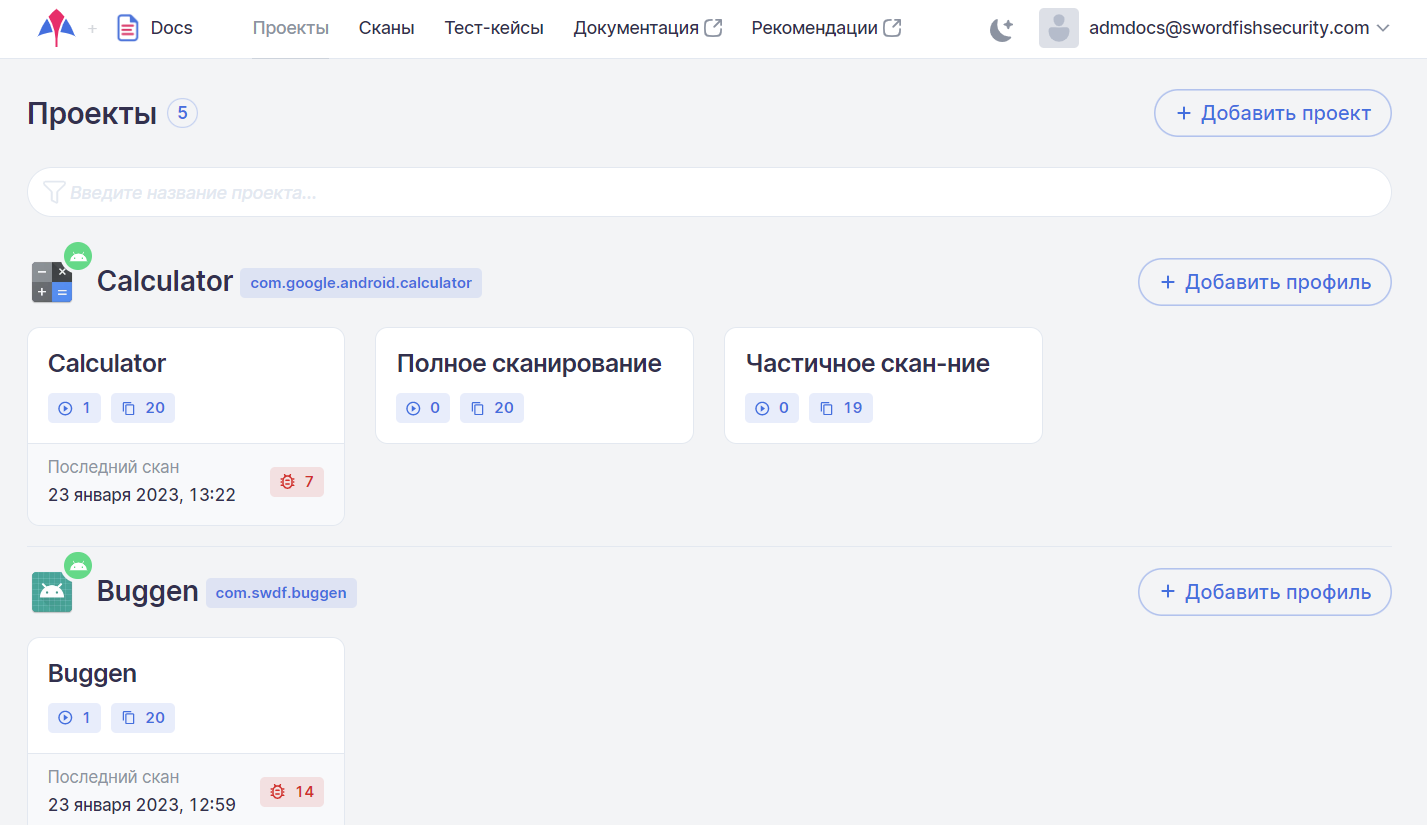Open the Calculator profile card title
This screenshot has width=1427, height=825.
pos(107,363)
